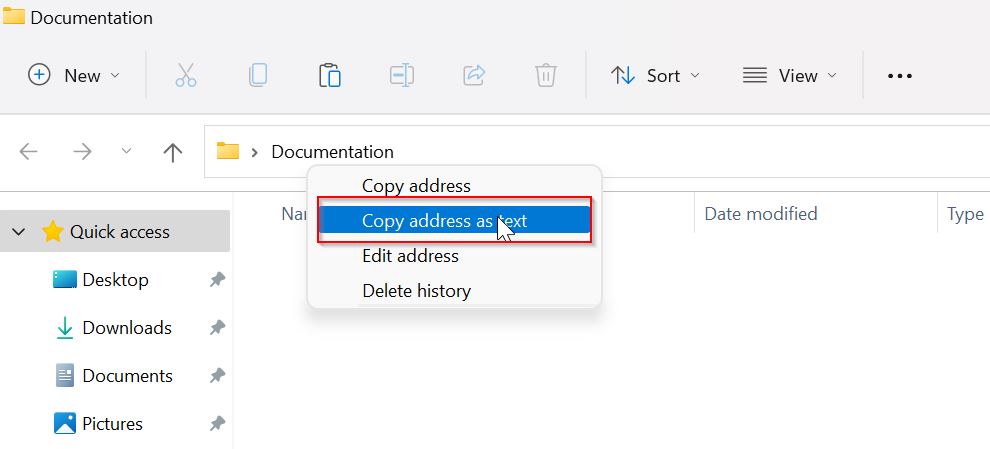Click the Paste clipboard icon

(x=330, y=75)
